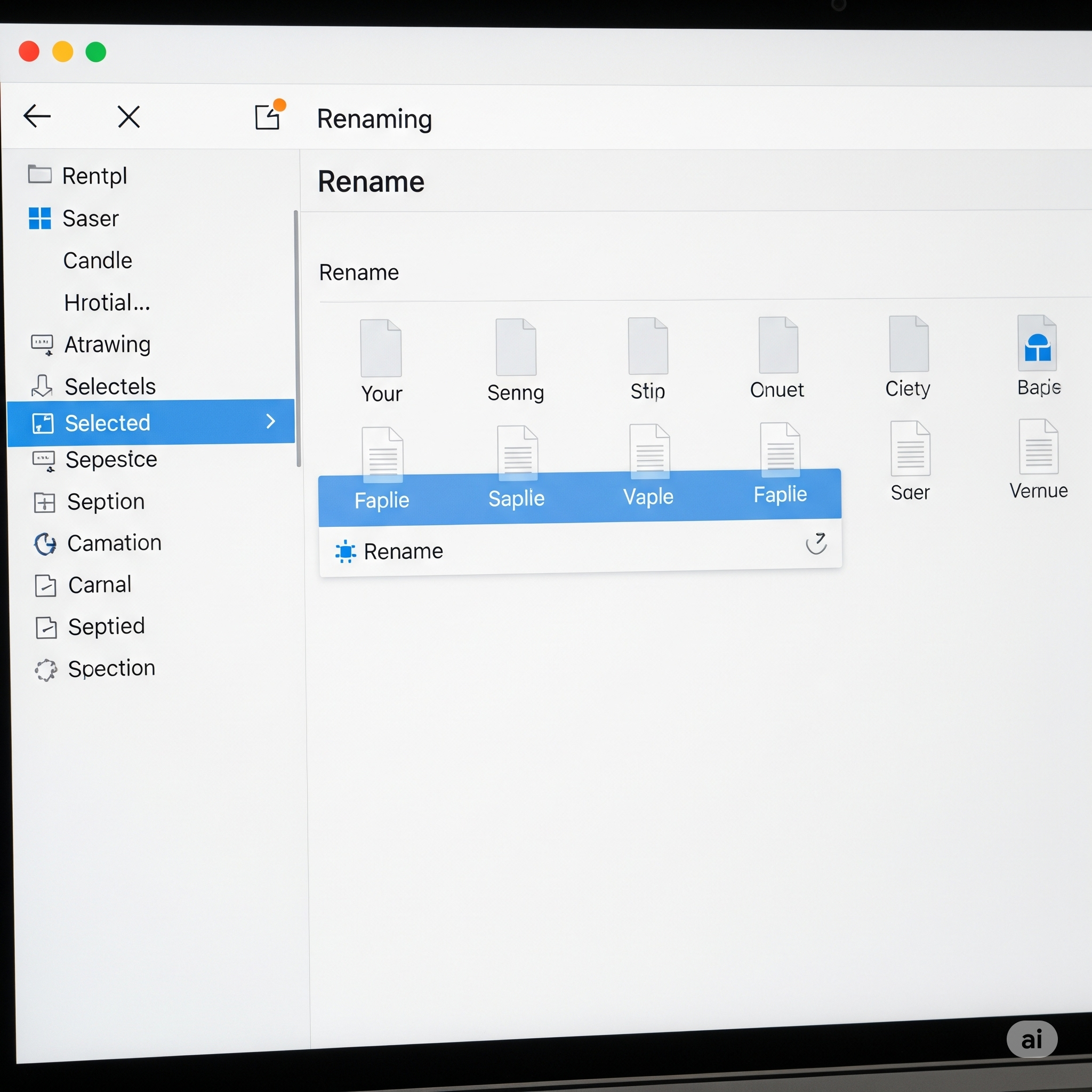The image size is (1092, 1092).
Task: Click the X cancel icon in toolbar
Action: click(x=129, y=117)
